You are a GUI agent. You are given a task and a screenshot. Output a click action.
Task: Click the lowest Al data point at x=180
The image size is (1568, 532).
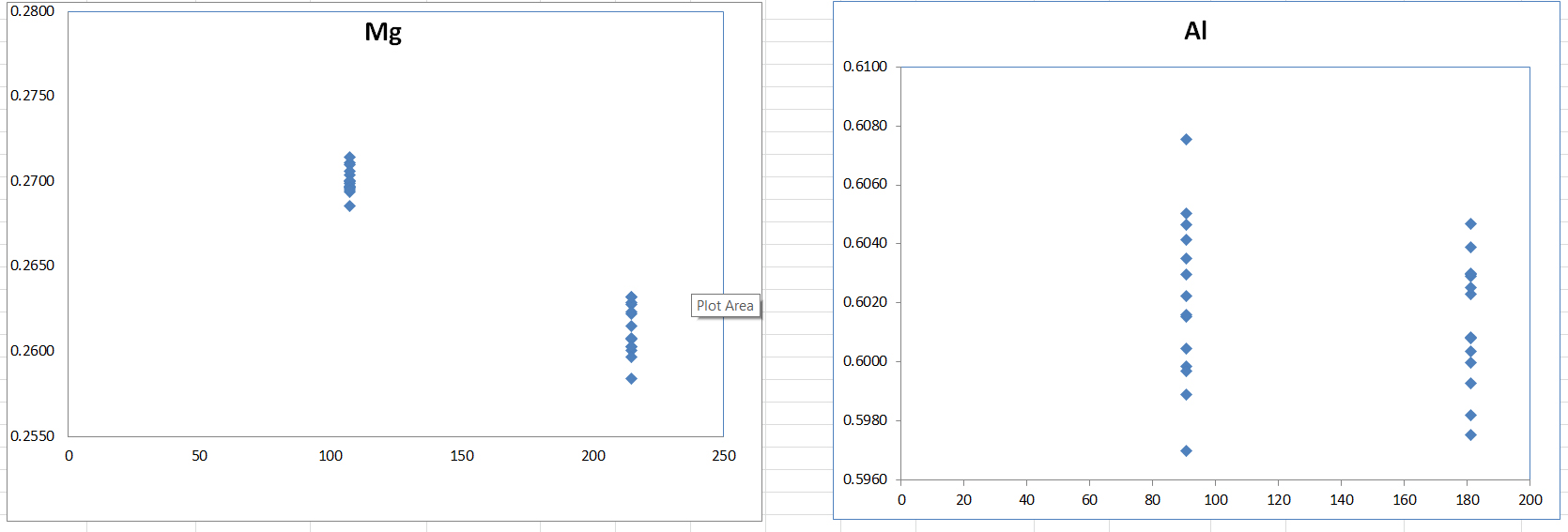click(x=1470, y=435)
